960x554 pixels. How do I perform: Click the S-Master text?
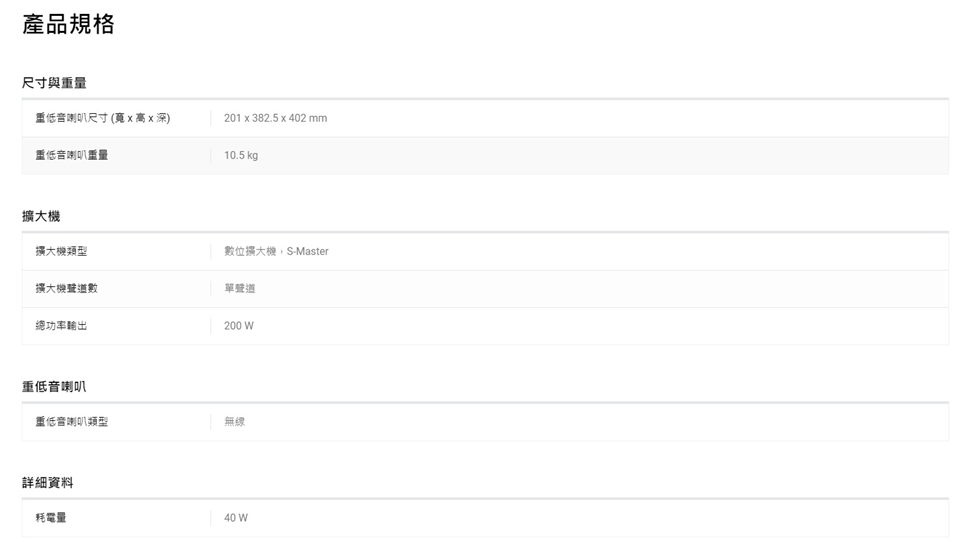[307, 251]
